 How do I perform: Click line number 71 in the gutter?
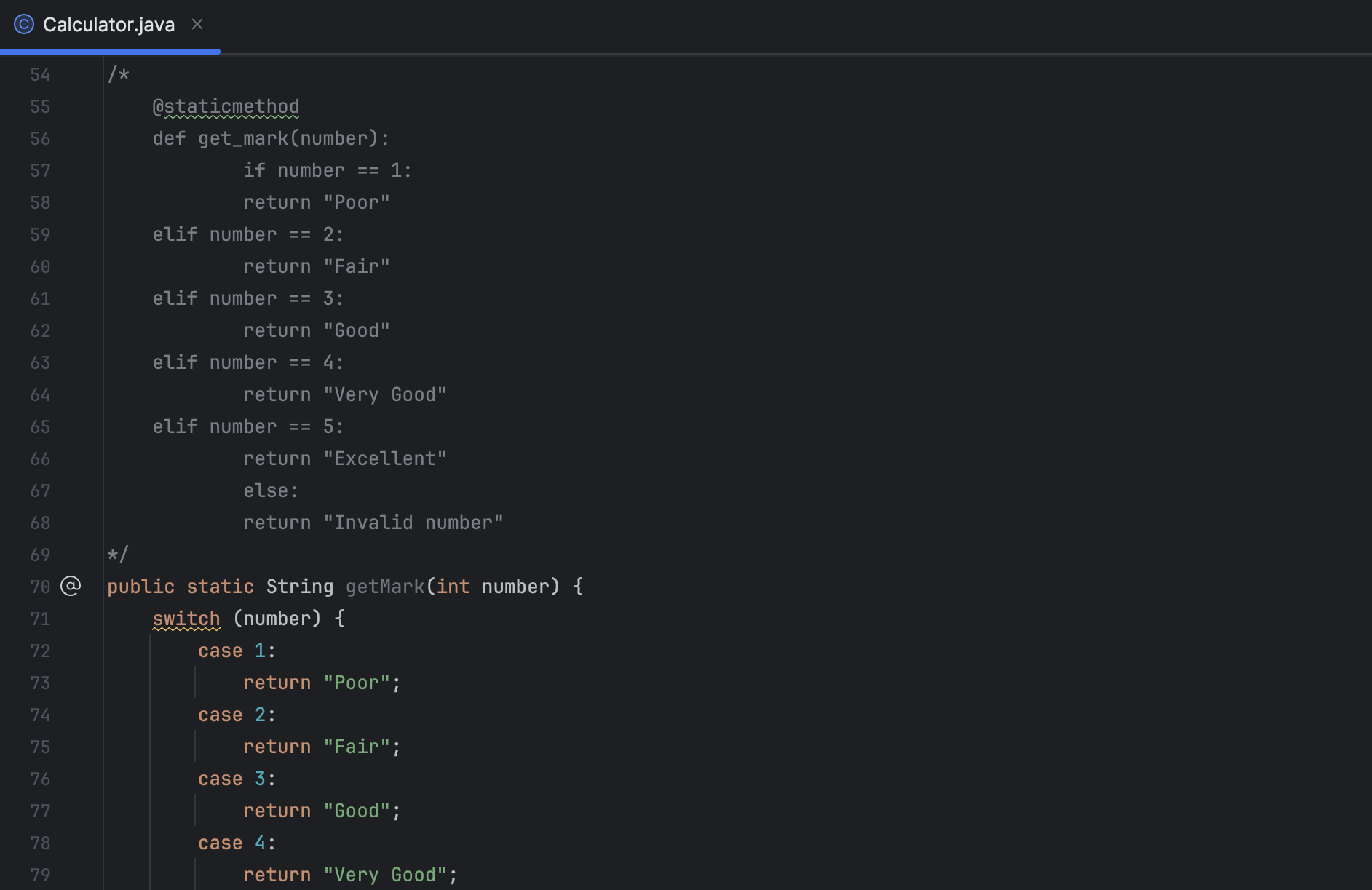coord(40,618)
